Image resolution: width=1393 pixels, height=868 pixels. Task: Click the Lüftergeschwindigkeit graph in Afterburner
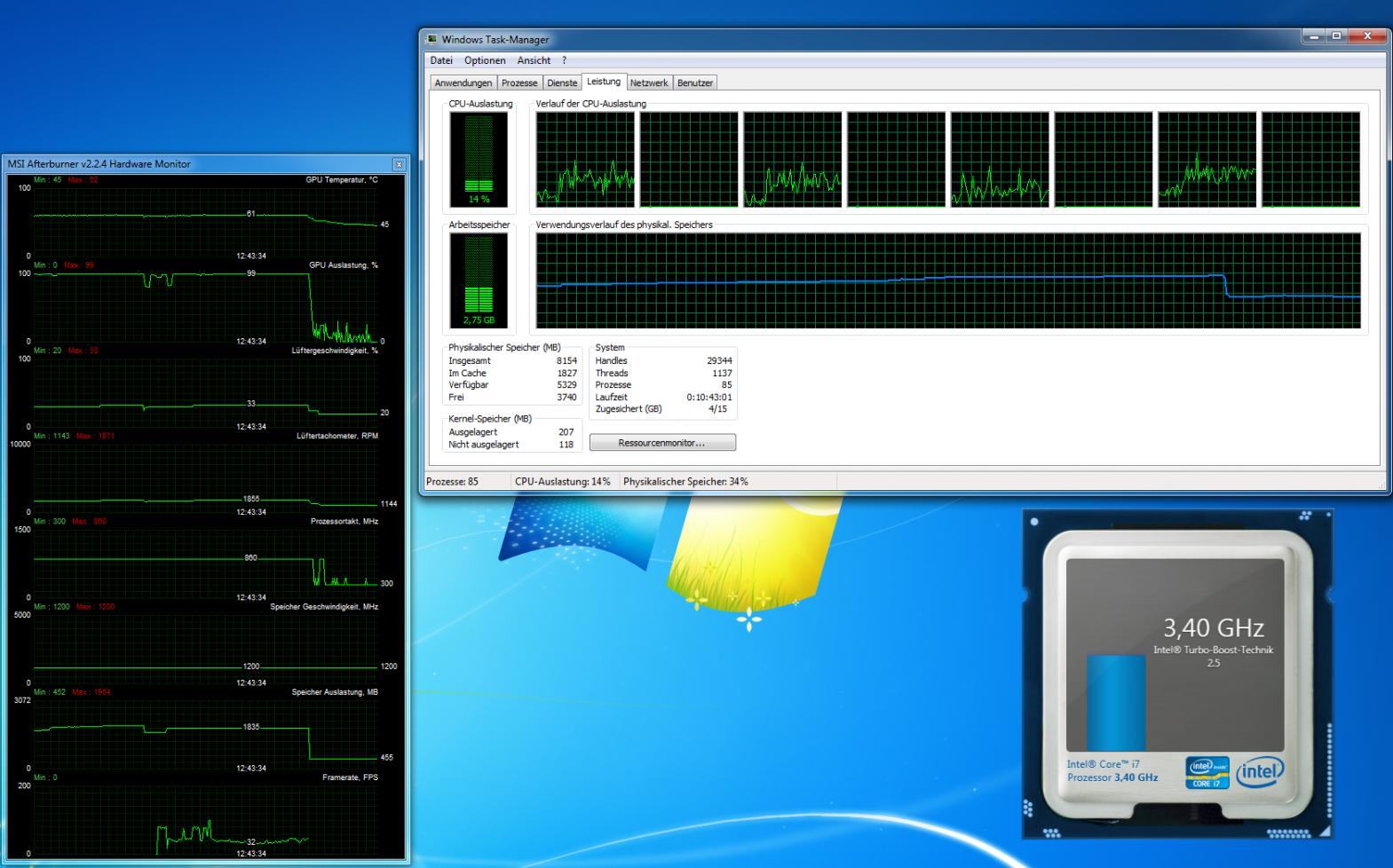pos(206,391)
